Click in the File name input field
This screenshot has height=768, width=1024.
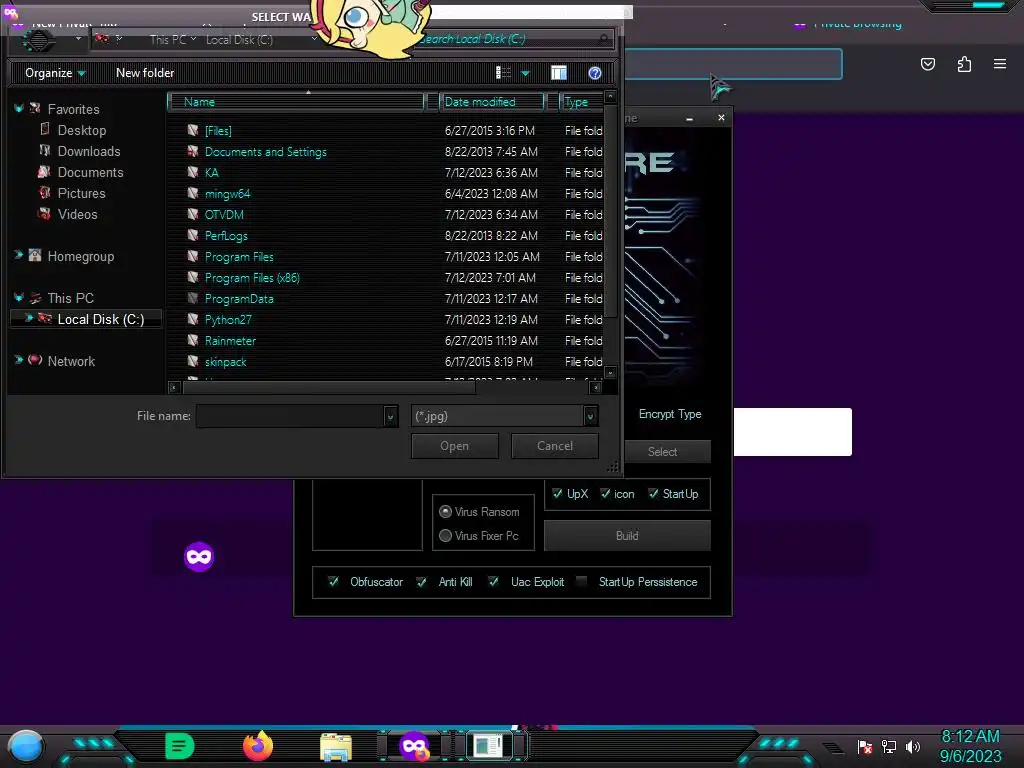[x=290, y=416]
